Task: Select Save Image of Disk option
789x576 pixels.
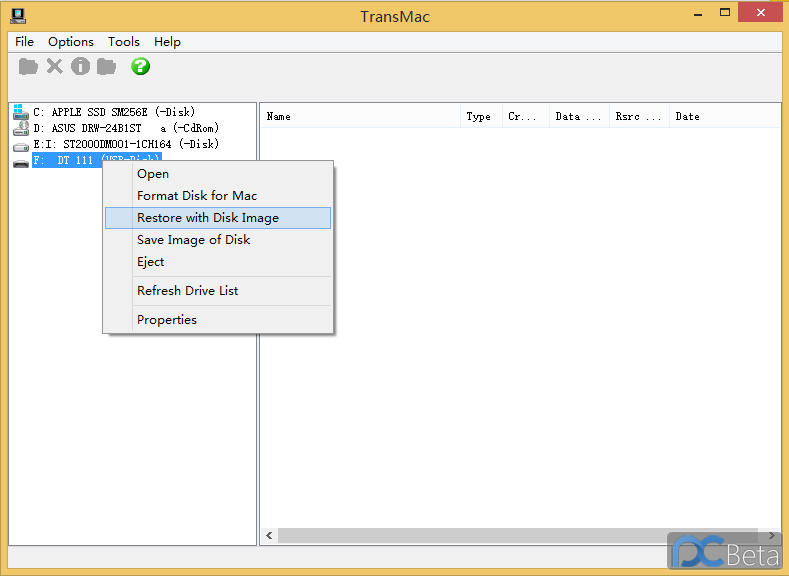Action: click(x=194, y=240)
